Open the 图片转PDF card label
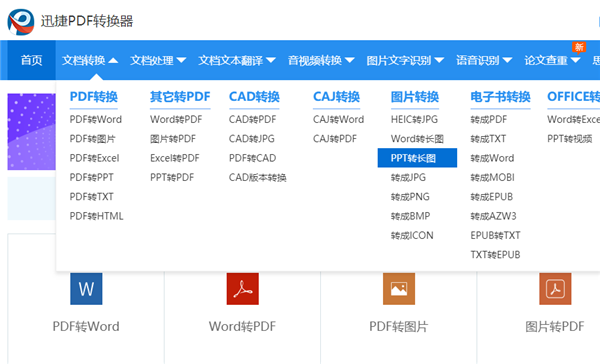 click(555, 326)
